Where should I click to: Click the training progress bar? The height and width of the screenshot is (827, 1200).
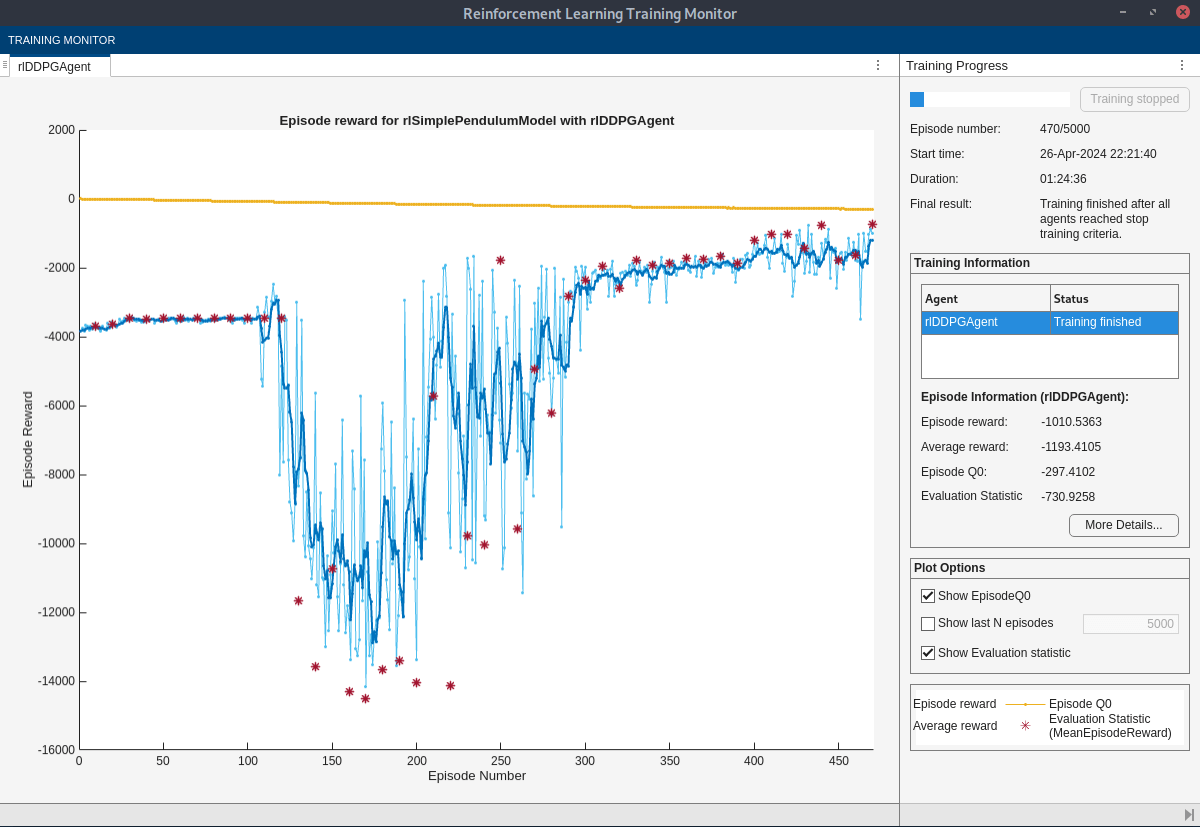(990, 99)
